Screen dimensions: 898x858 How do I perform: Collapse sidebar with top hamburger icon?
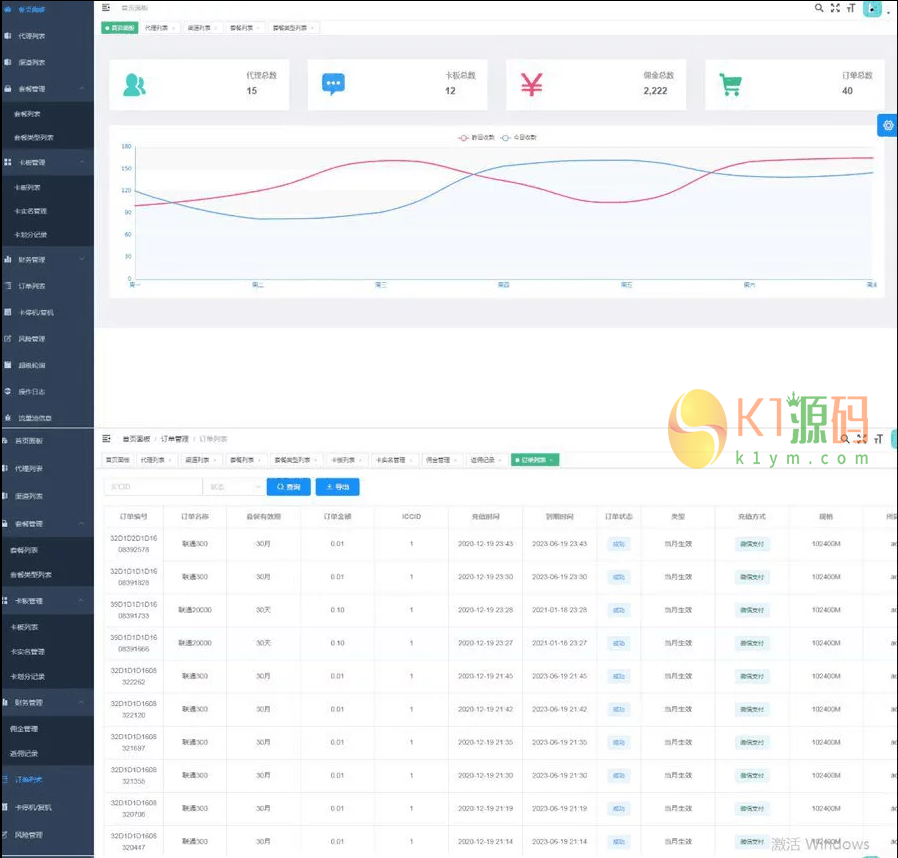pyautogui.click(x=107, y=8)
